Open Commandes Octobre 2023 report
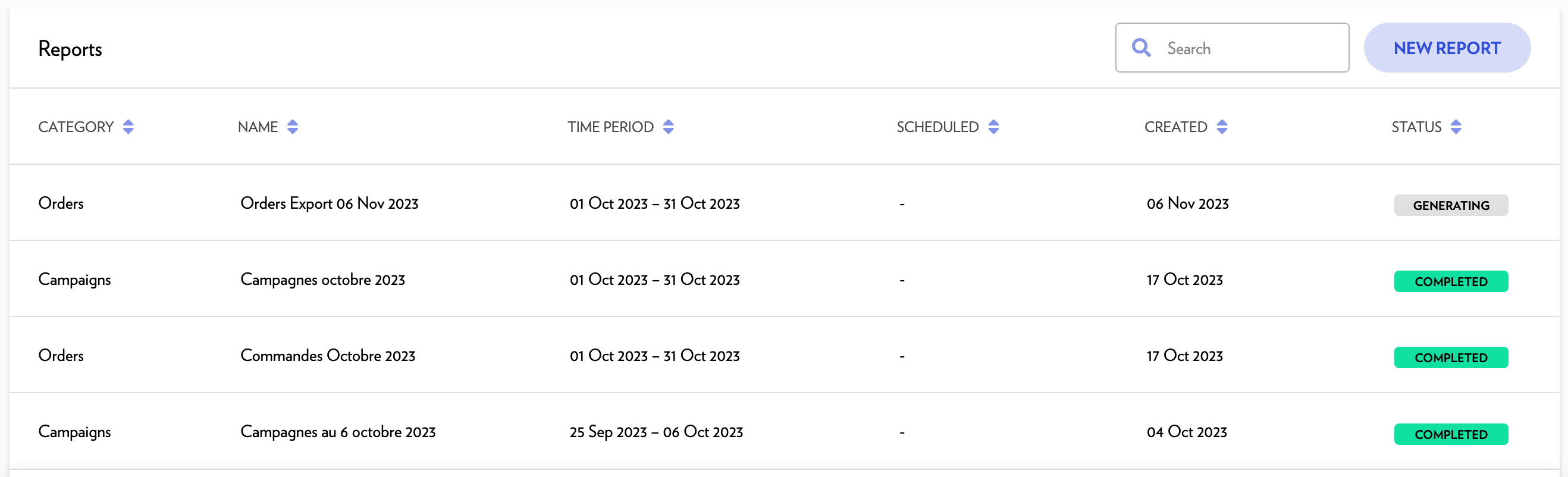1568x477 pixels. [328, 356]
